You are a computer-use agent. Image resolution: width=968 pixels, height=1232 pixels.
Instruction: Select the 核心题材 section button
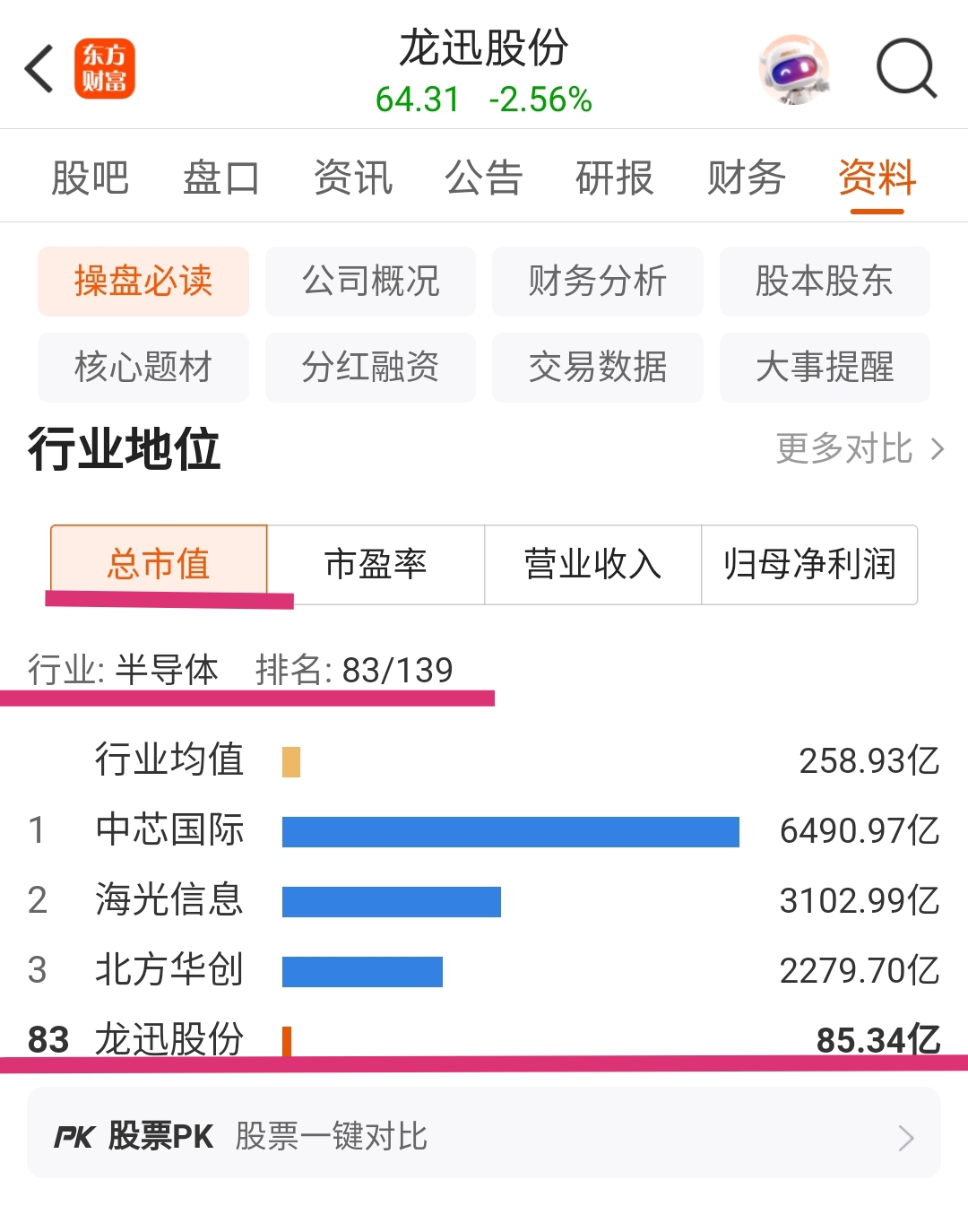pyautogui.click(x=143, y=367)
